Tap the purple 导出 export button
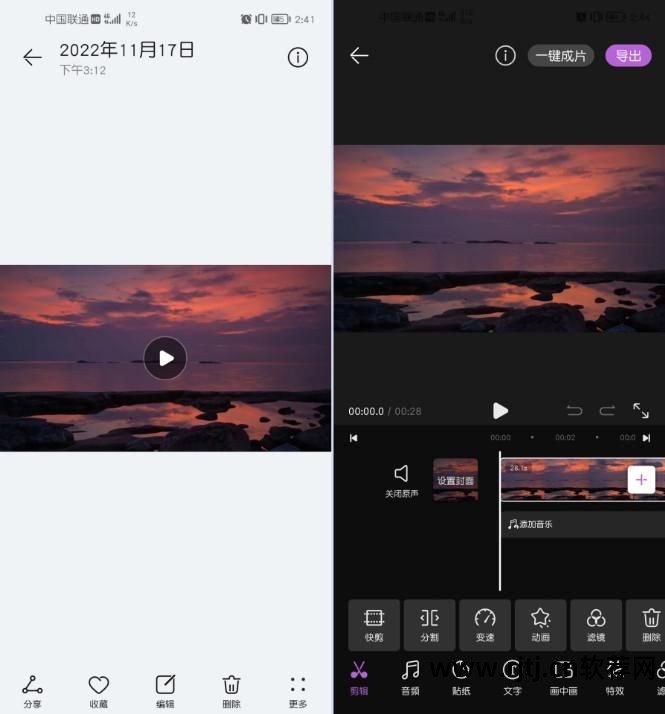 tap(628, 56)
